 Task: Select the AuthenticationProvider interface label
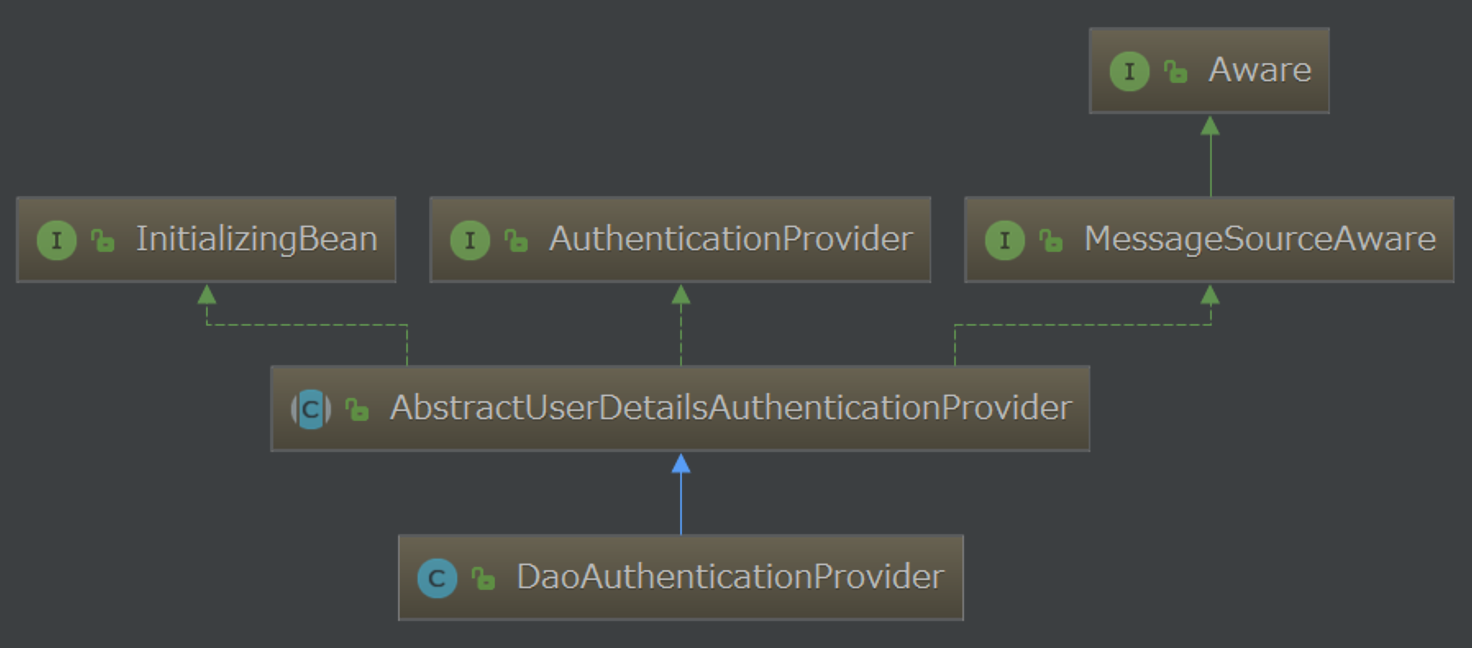pos(731,239)
